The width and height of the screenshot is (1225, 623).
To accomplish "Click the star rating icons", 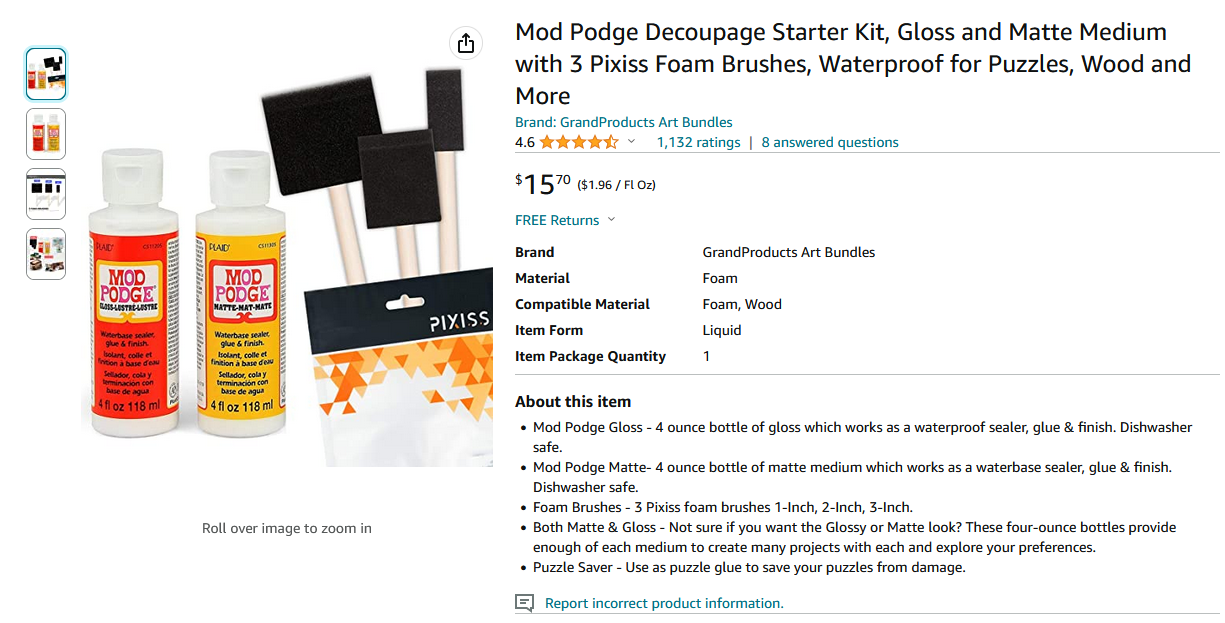I will coord(579,142).
